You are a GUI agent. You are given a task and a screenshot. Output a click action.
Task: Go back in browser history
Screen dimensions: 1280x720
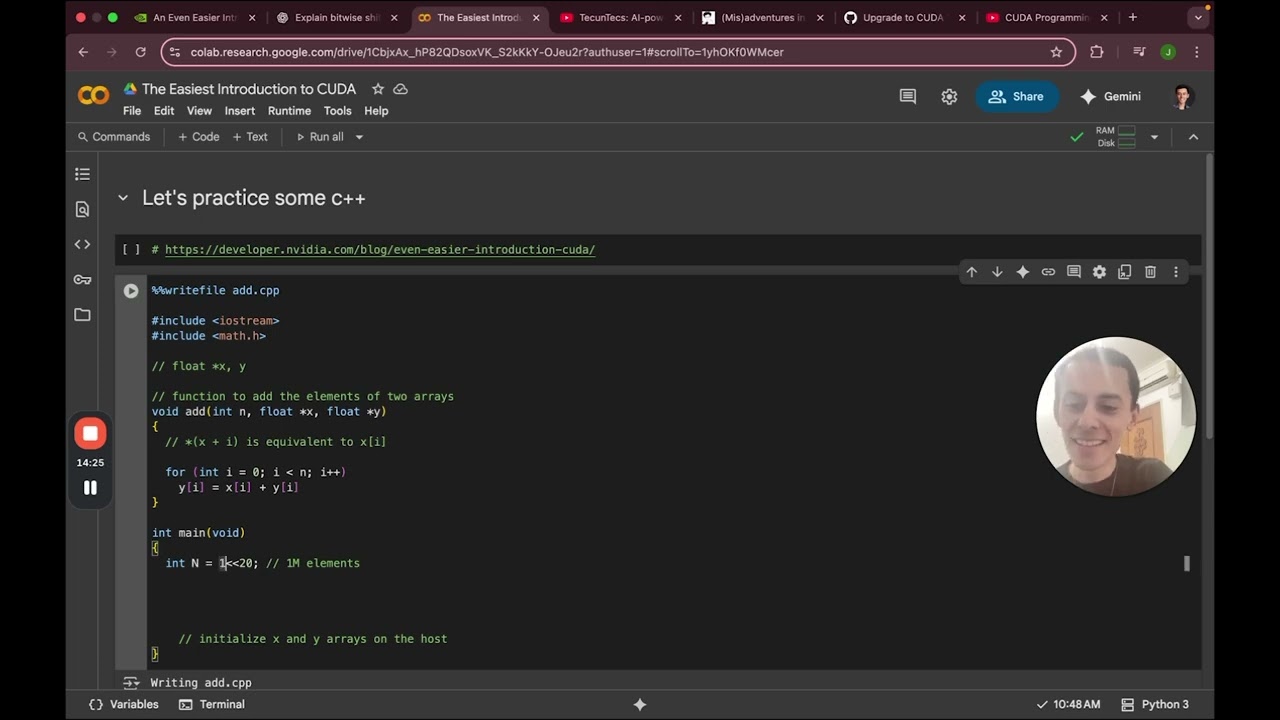[x=83, y=52]
